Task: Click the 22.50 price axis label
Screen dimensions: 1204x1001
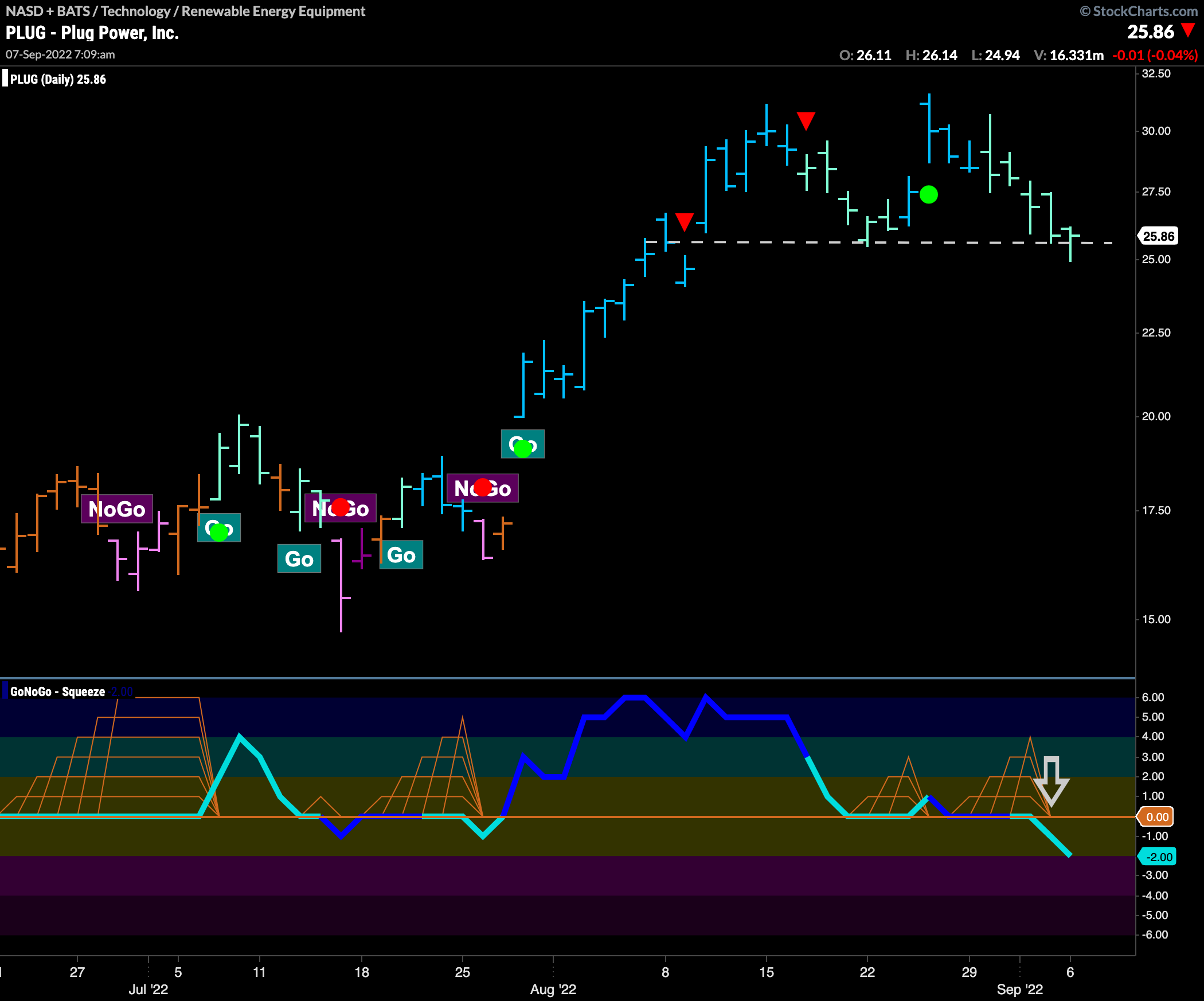Action: pyautogui.click(x=1156, y=333)
